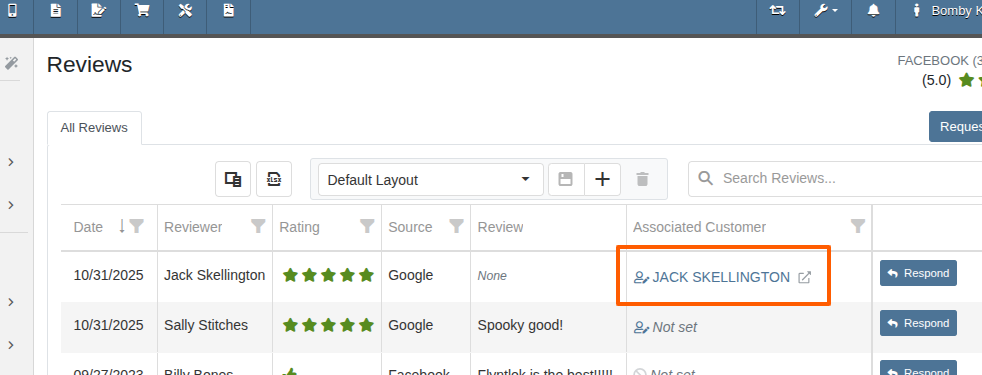Open the JACK SKELLINGTON customer link

721,277
